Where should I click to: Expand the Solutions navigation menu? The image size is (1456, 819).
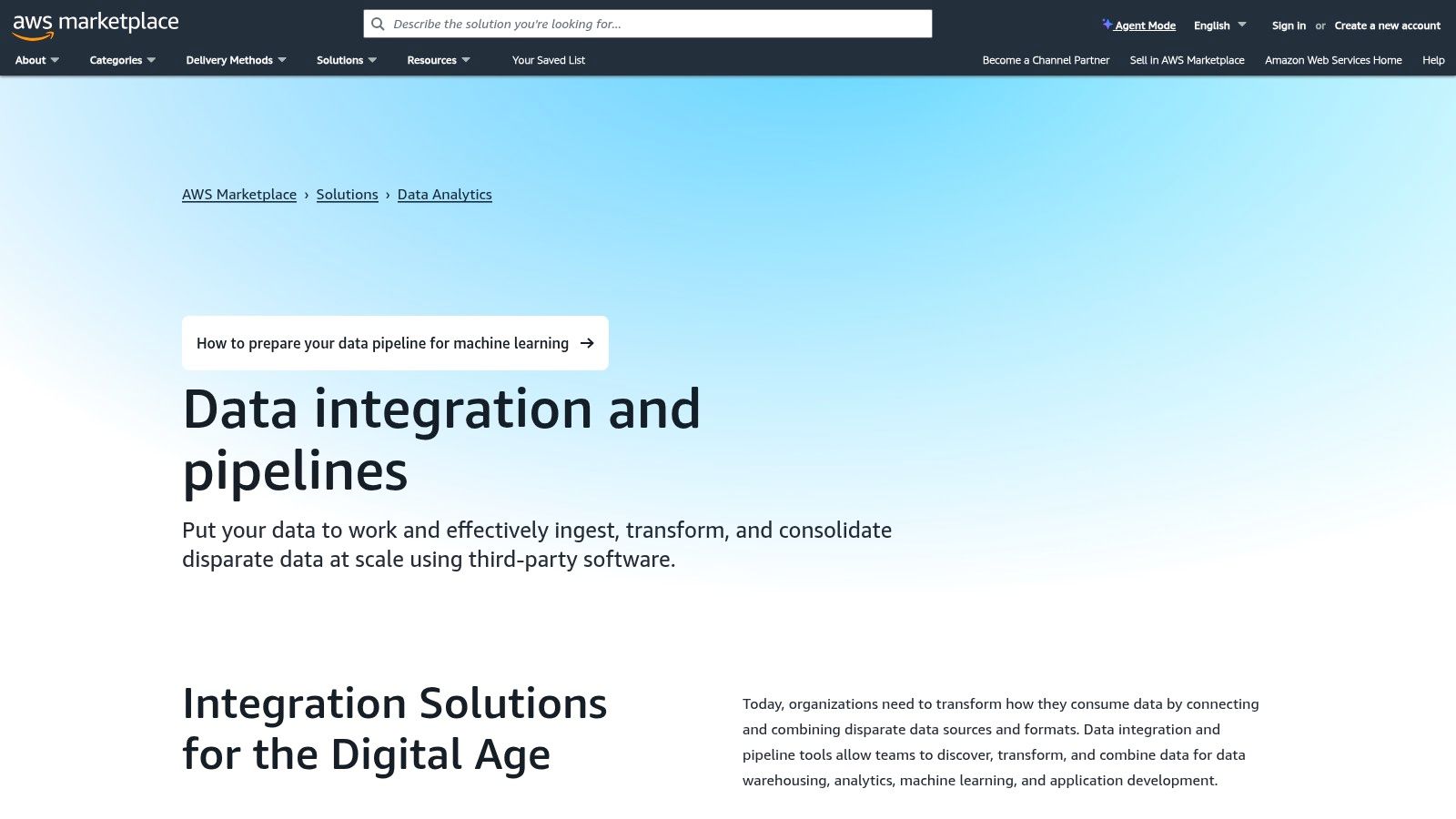340,60
